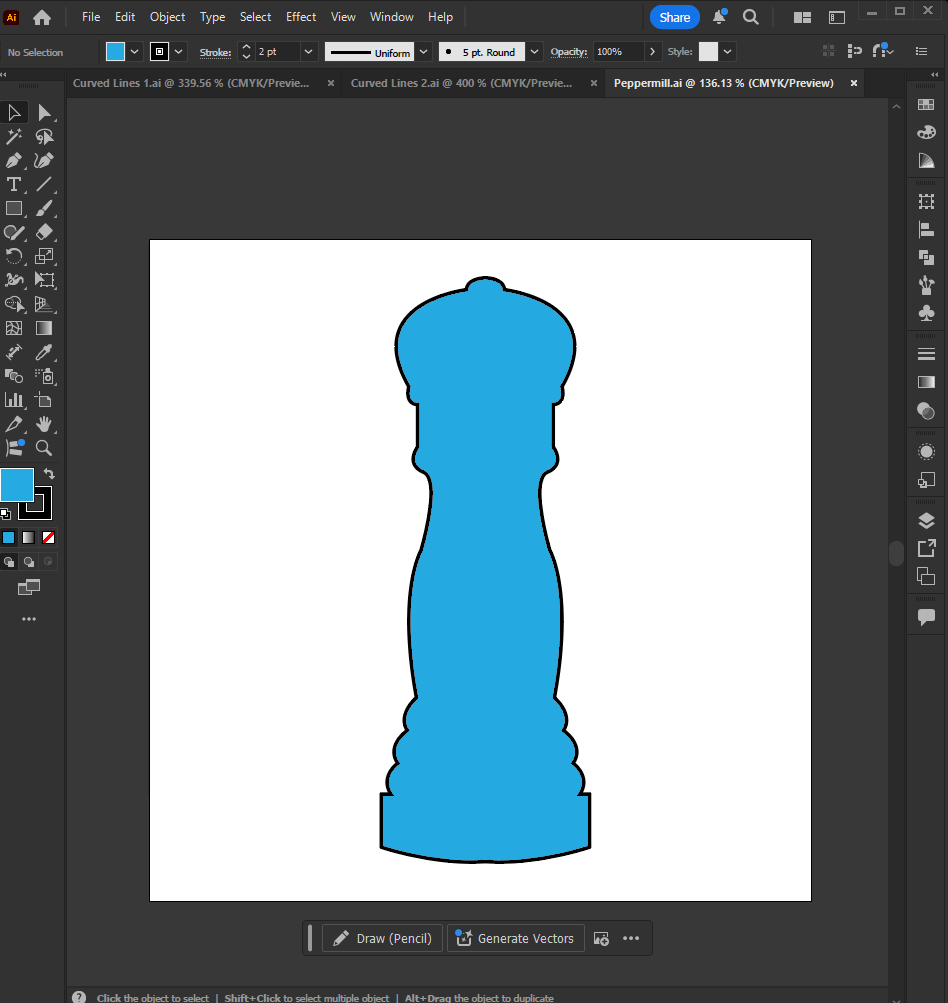Image resolution: width=948 pixels, height=1003 pixels.
Task: Open the Effect menu
Action: (x=301, y=17)
